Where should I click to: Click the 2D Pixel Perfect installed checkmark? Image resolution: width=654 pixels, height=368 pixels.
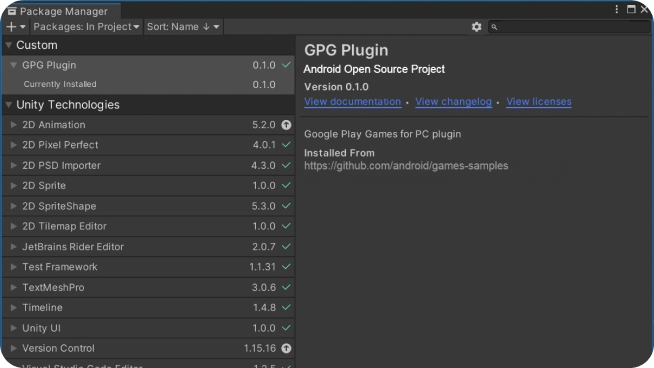tap(286, 145)
